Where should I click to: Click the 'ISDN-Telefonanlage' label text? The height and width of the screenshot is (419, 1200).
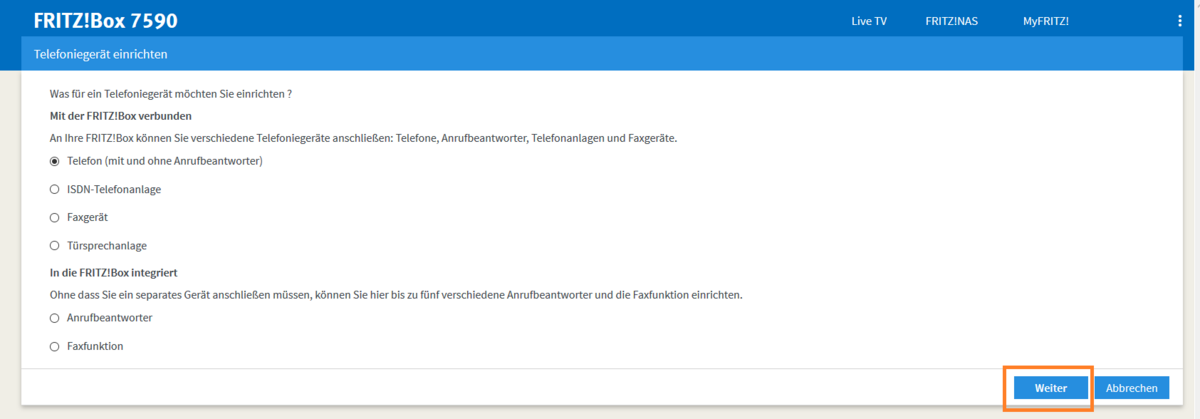(x=114, y=189)
